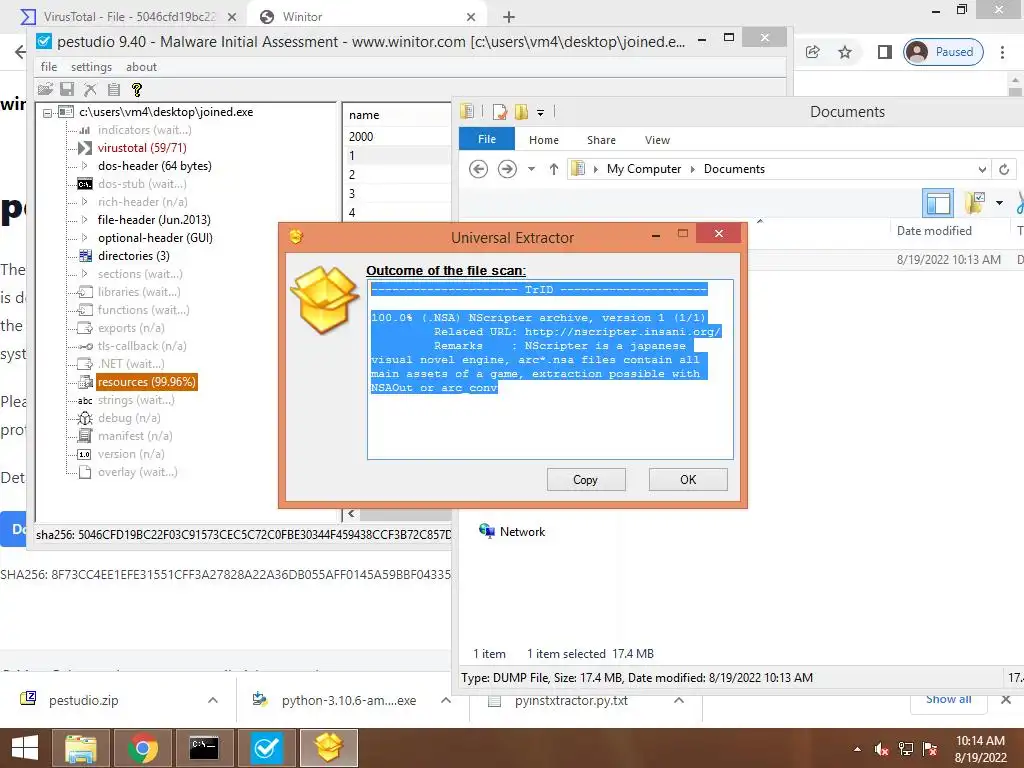
Task: Open Command Prompt from the taskbar
Action: point(204,748)
